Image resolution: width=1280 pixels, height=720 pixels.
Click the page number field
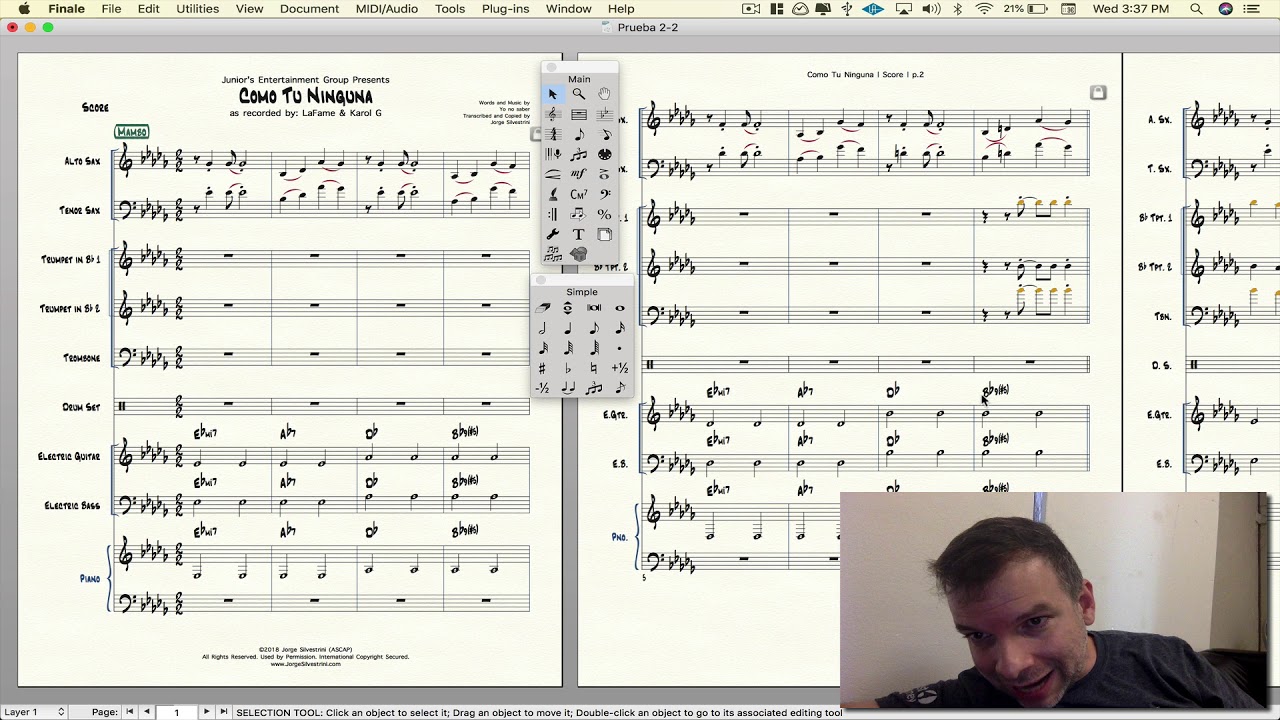[176, 712]
